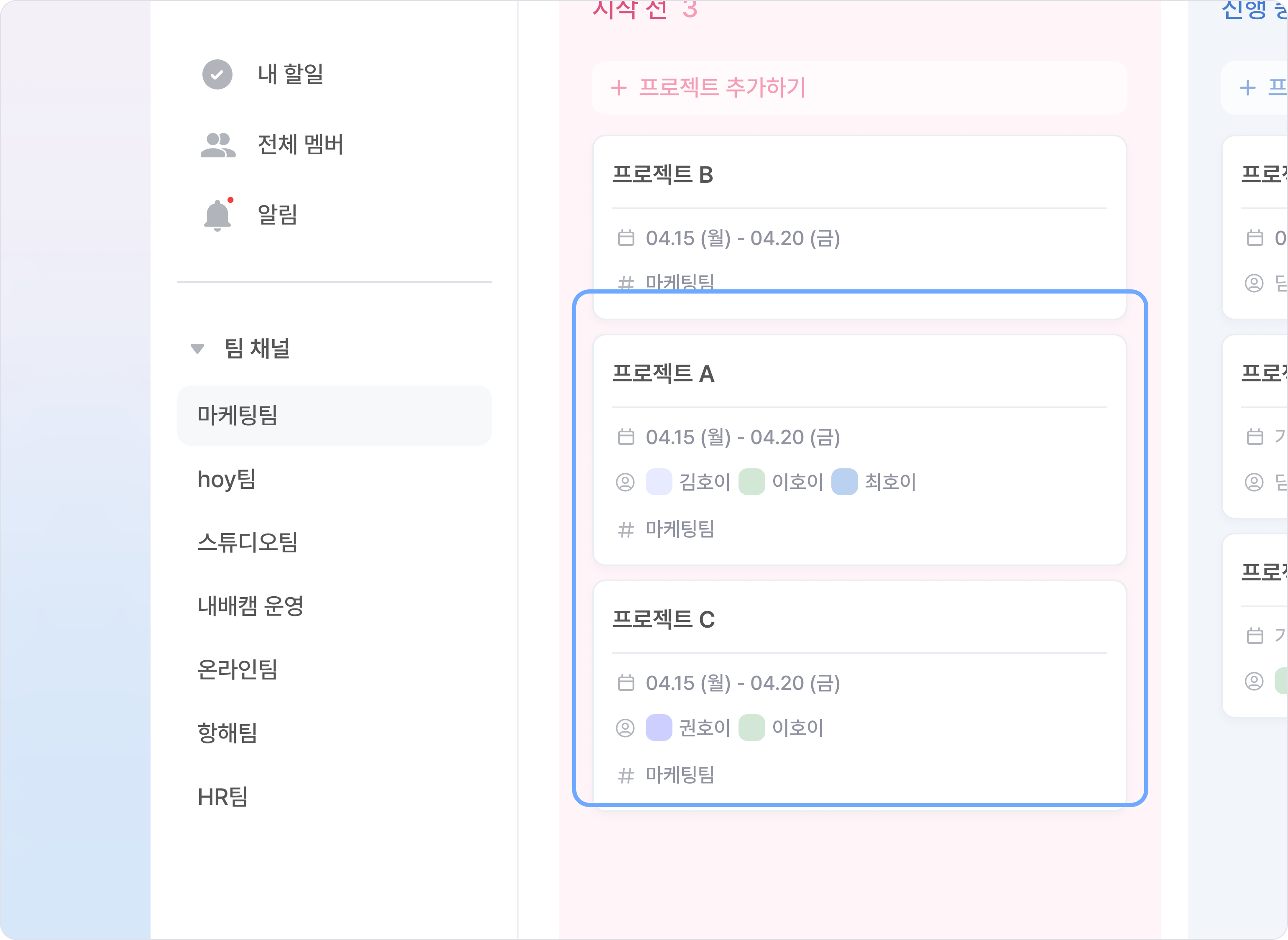This screenshot has width=1288, height=940.
Task: Click the calendar icon in 프로젝트 C card
Action: pos(626,683)
